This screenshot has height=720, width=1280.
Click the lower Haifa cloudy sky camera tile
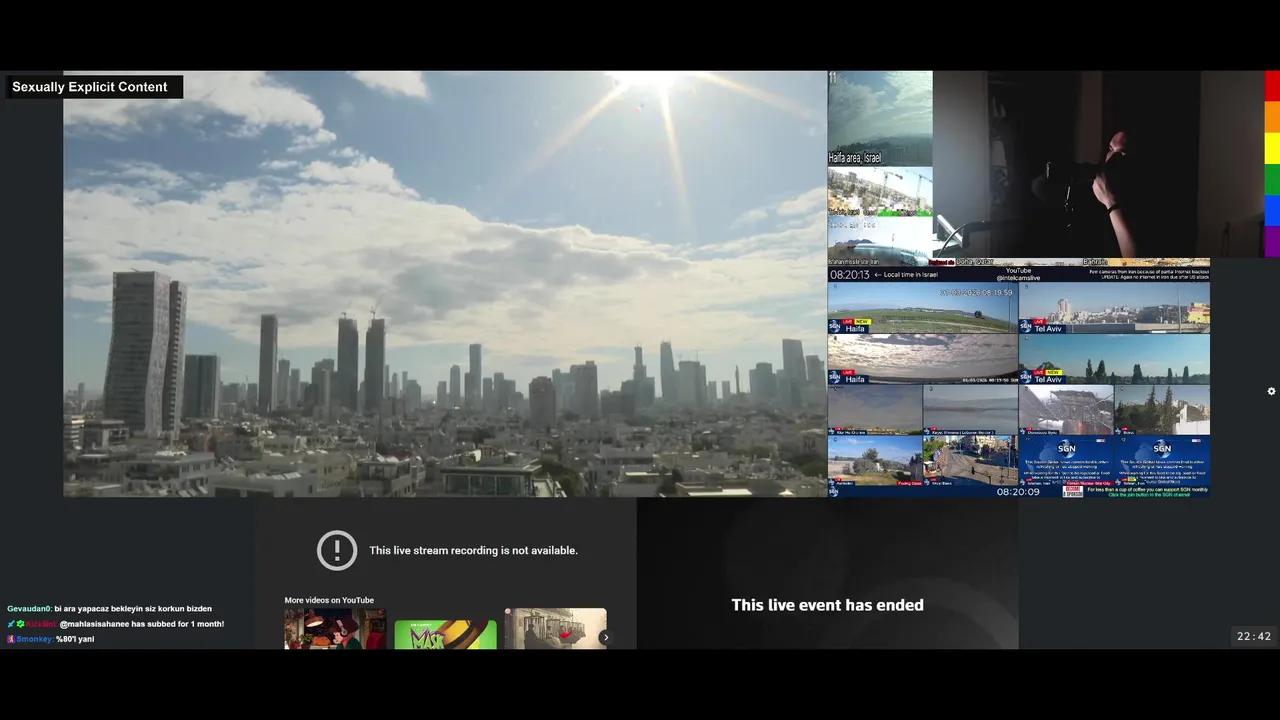click(x=923, y=359)
